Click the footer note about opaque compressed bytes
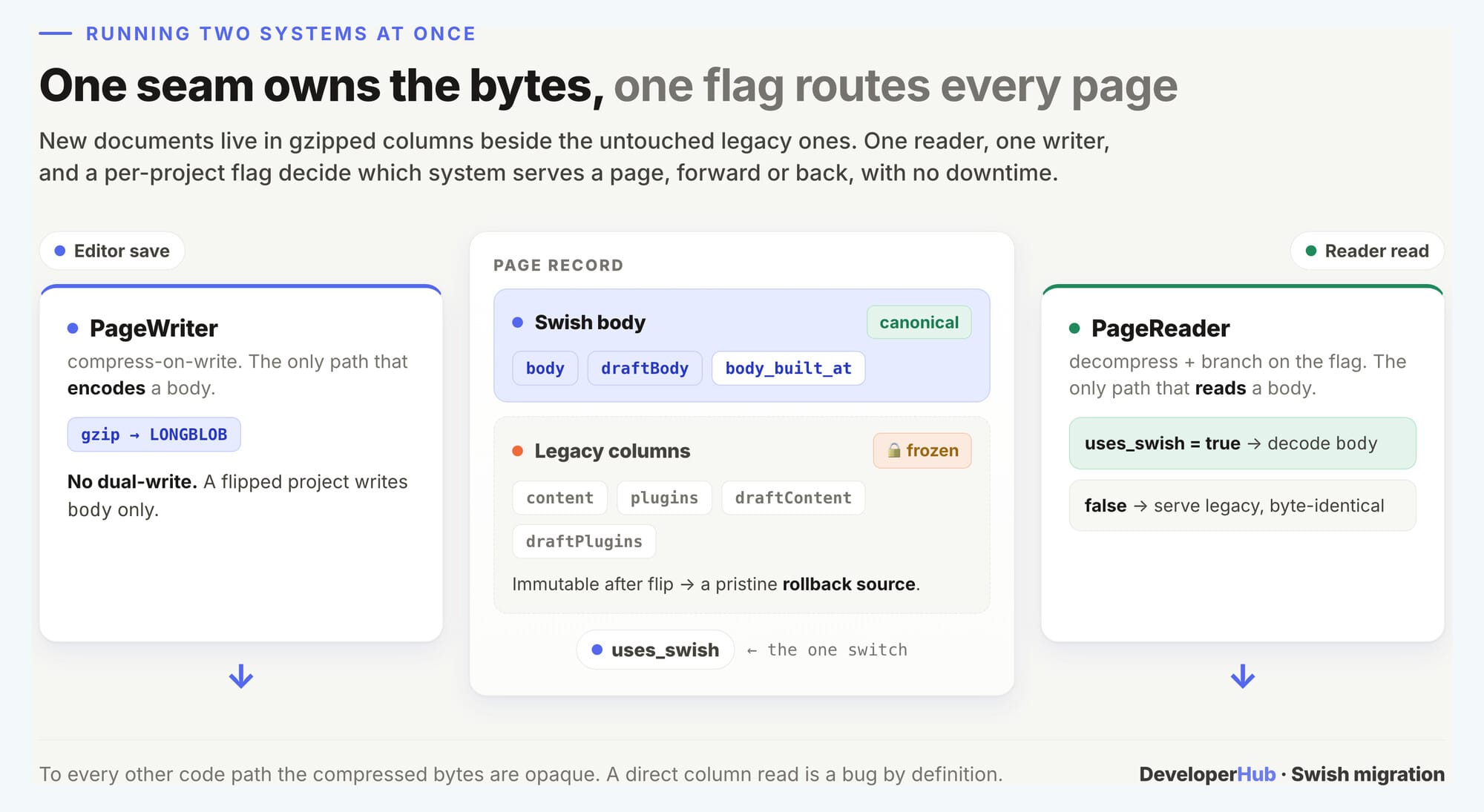Viewport: 1484px width, 812px height. tap(521, 774)
